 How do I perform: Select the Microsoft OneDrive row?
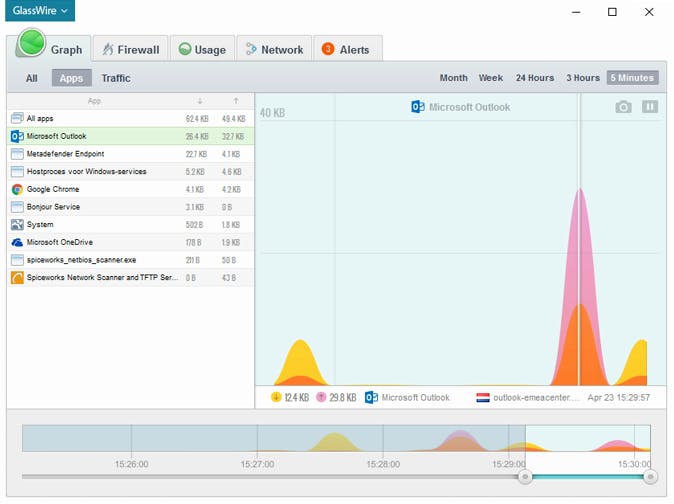click(131, 242)
